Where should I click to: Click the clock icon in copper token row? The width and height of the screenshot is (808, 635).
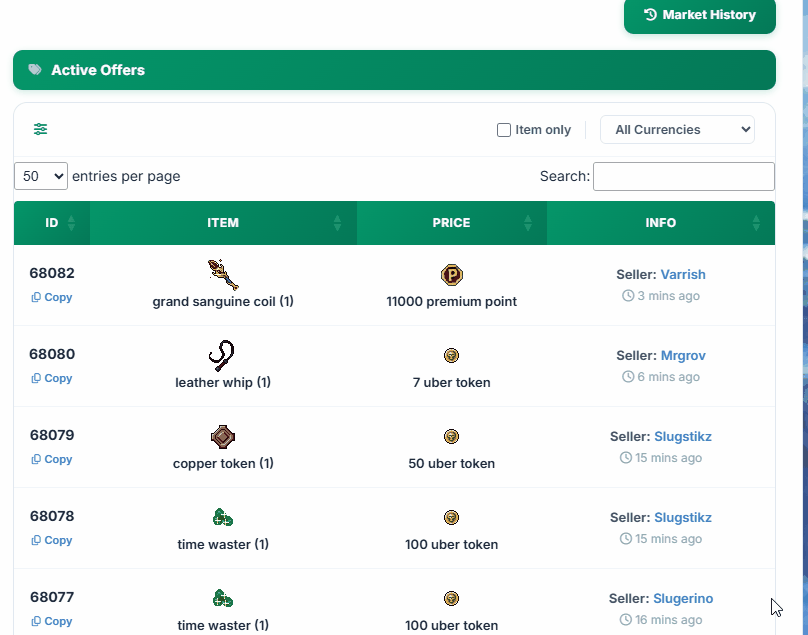coord(626,458)
